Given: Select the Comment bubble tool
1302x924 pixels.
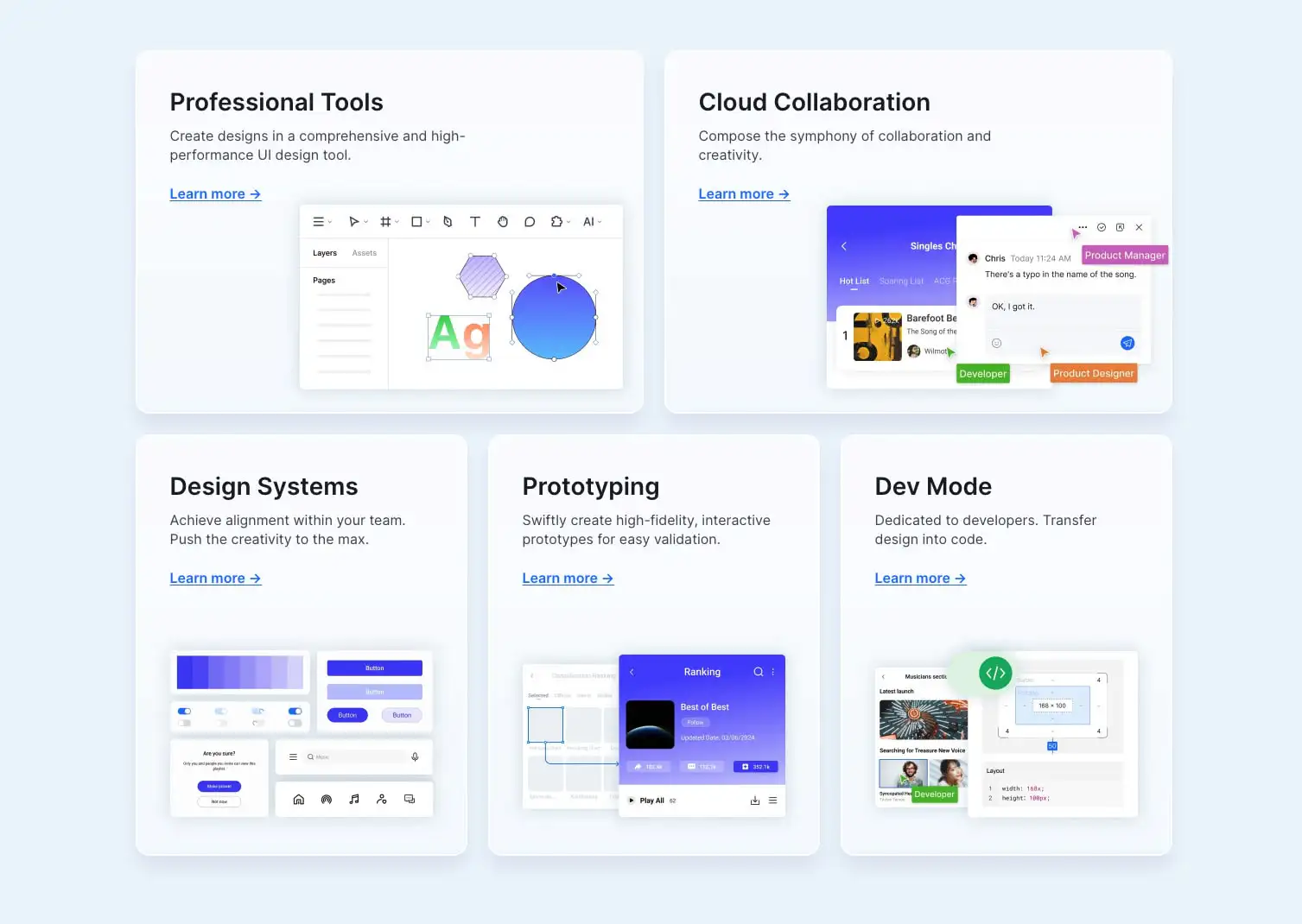Looking at the screenshot, I should (530, 222).
